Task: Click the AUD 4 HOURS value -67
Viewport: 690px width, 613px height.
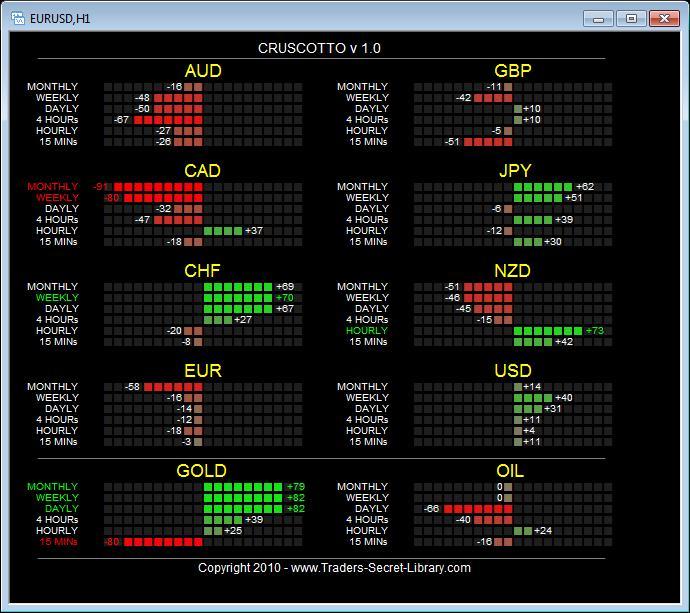Action: [x=121, y=120]
